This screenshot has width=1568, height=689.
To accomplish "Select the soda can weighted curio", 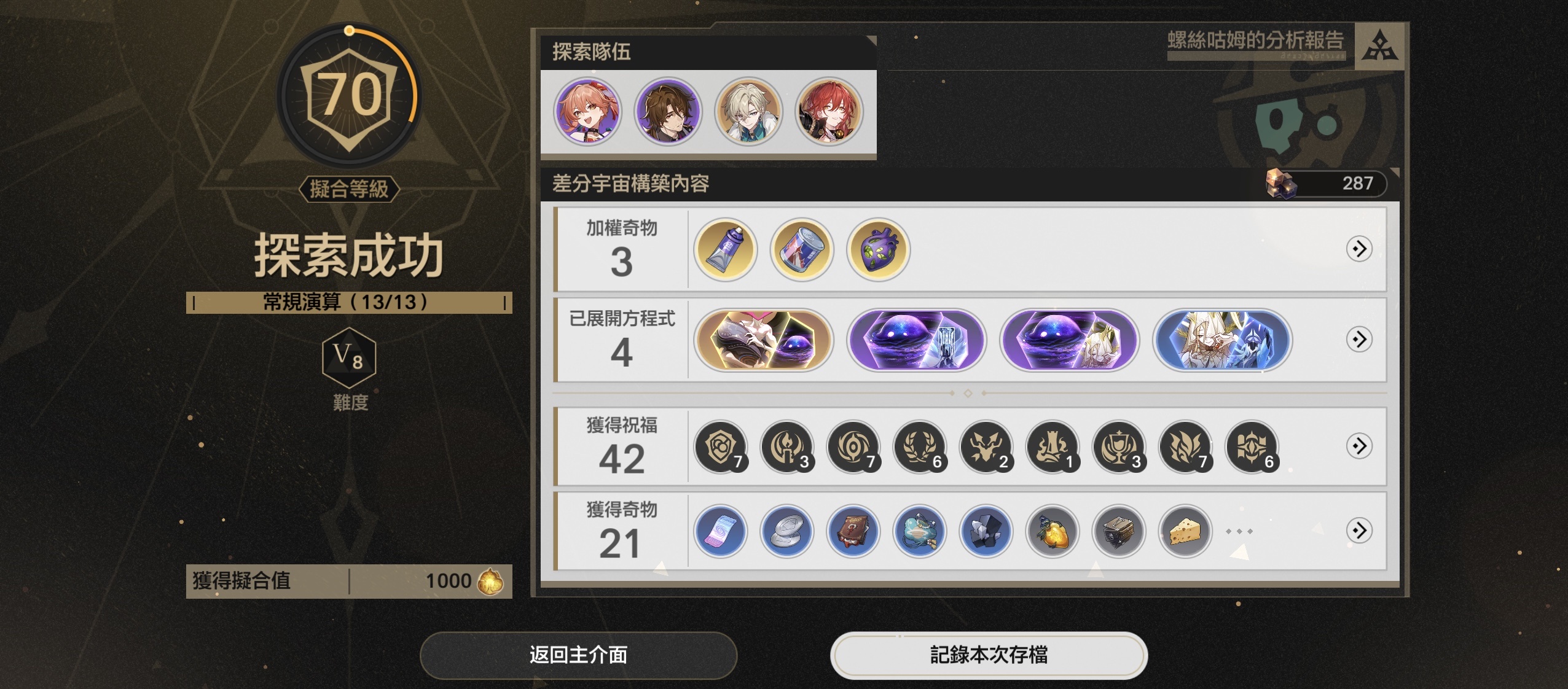I will pyautogui.click(x=801, y=249).
